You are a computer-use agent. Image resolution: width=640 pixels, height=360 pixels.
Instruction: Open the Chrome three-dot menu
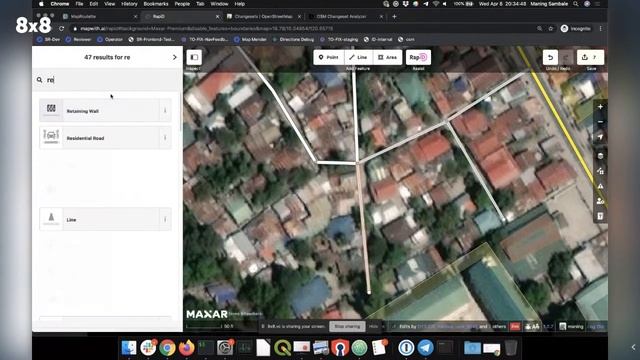click(x=600, y=29)
